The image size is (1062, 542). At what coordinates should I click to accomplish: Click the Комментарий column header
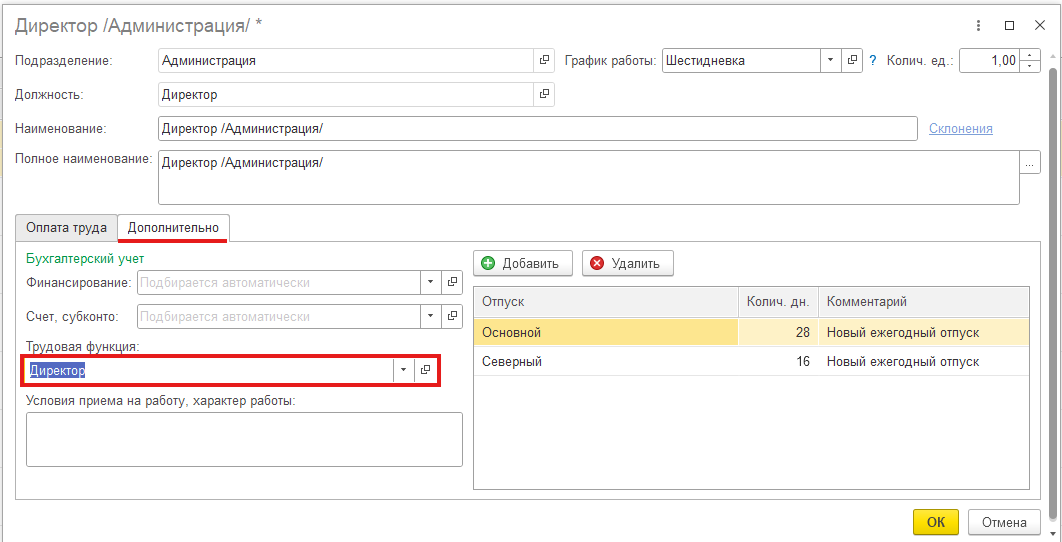[x=924, y=301]
